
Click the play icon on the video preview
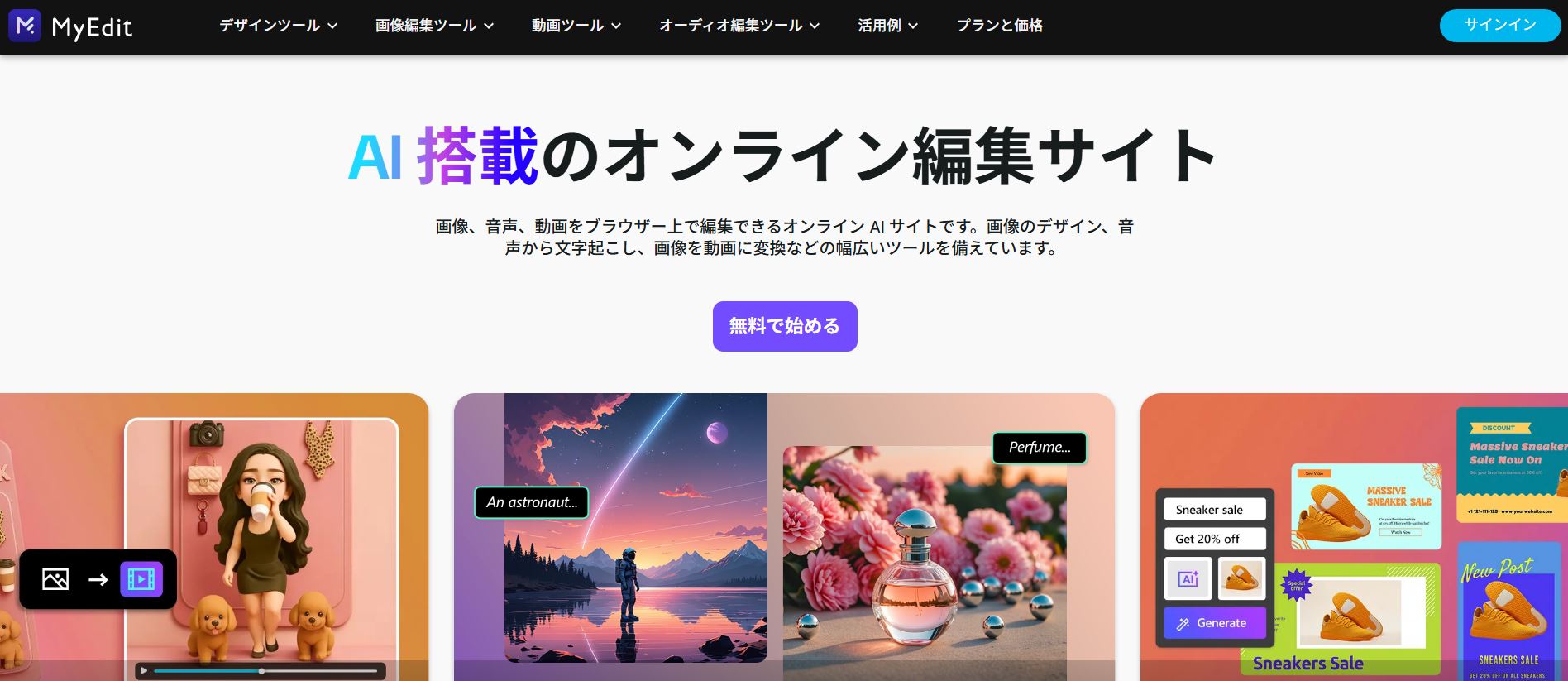(x=143, y=670)
